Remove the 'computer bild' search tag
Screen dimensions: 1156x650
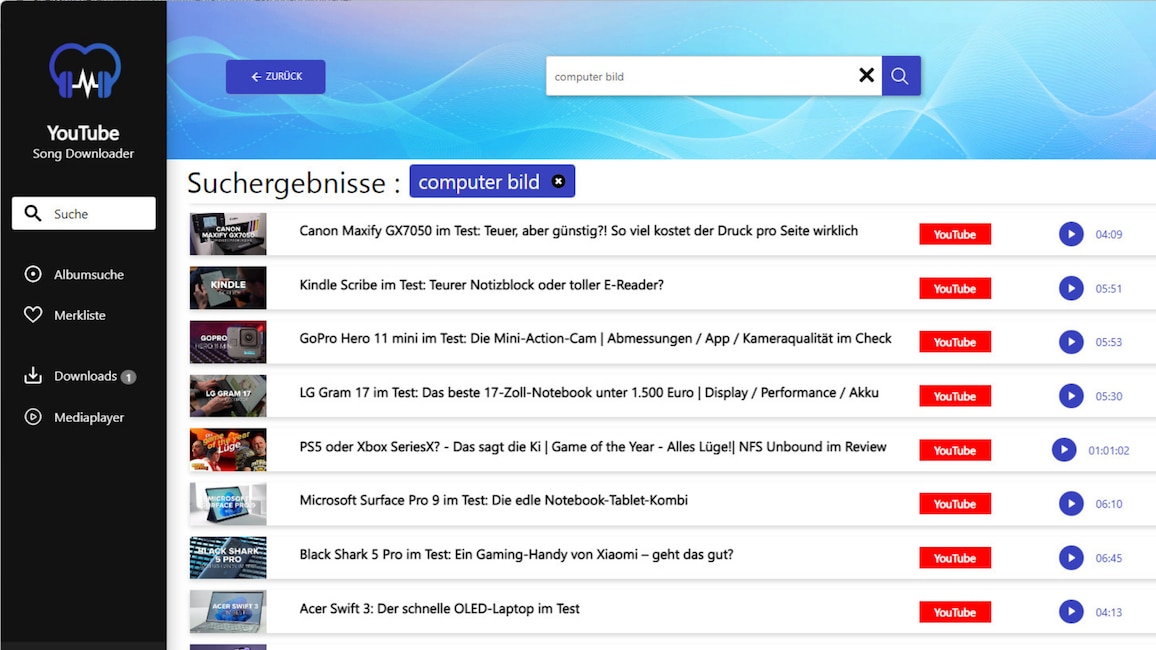[558, 182]
